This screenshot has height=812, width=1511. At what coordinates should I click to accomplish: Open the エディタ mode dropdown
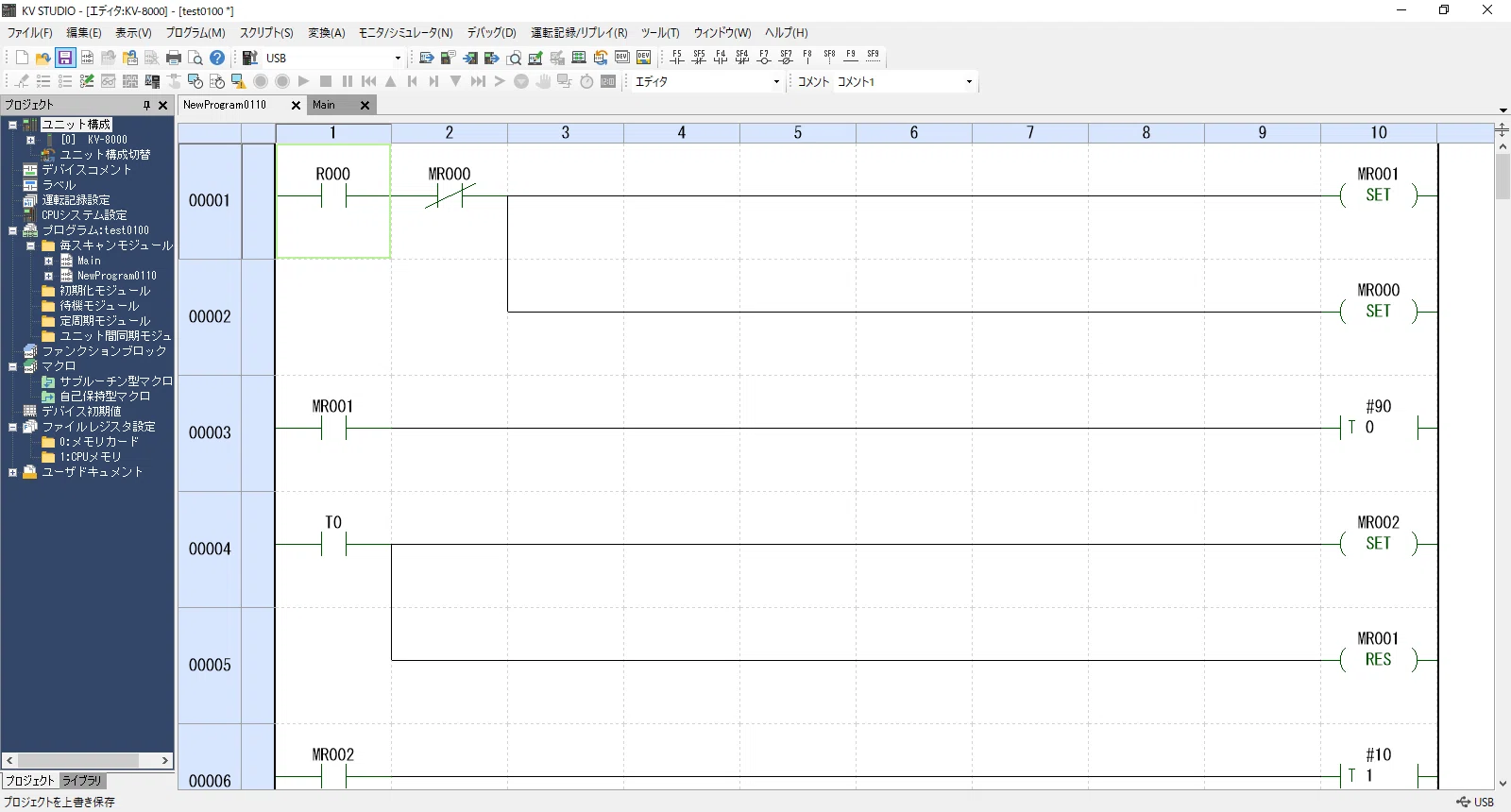pos(776,82)
